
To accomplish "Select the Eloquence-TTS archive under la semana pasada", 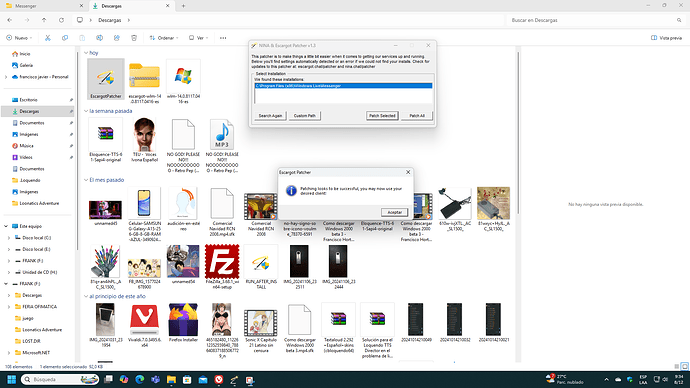I will [x=106, y=140].
